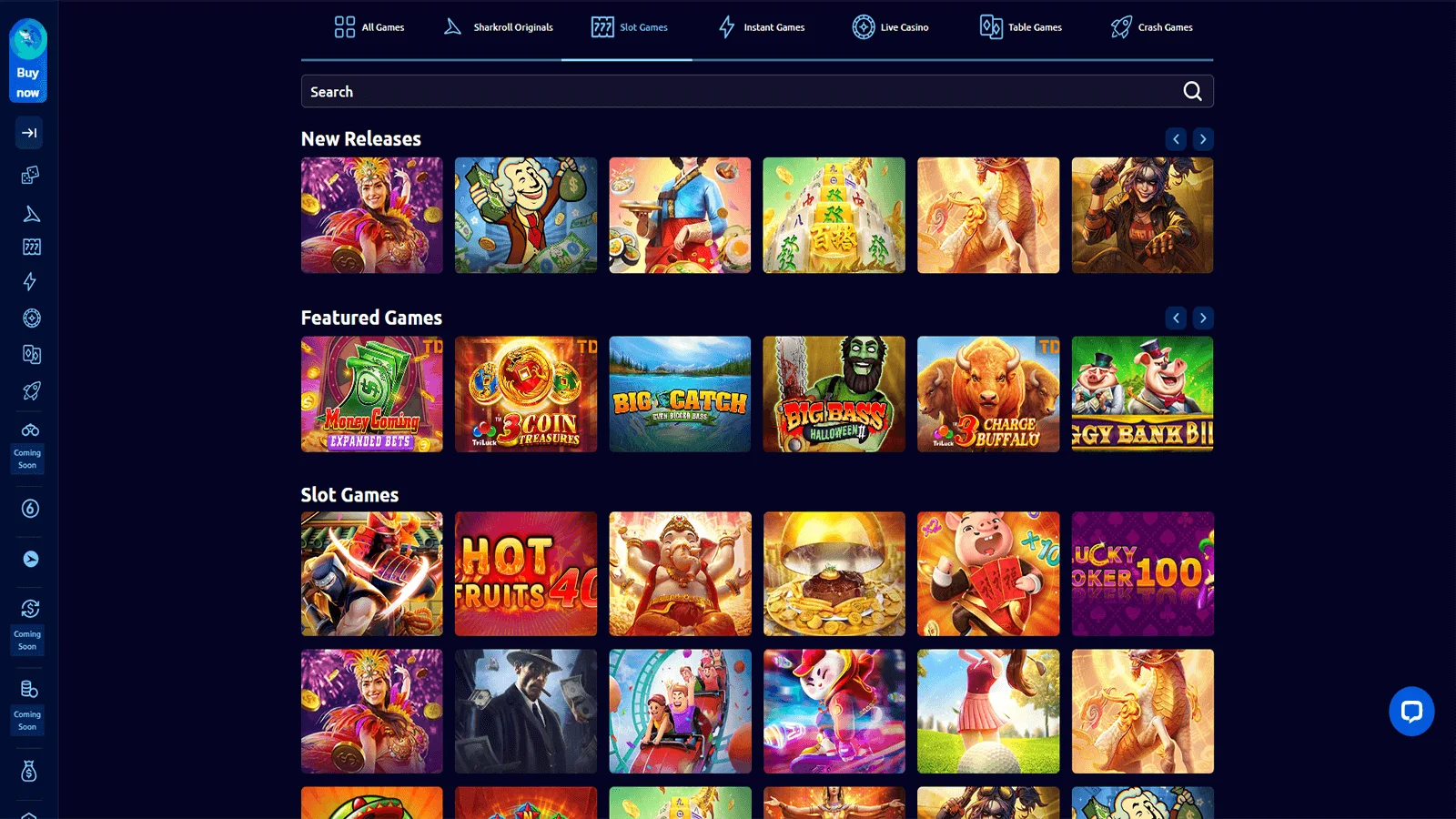Open Lucky Joker 100 slot game
The height and width of the screenshot is (819, 1456).
point(1142,573)
